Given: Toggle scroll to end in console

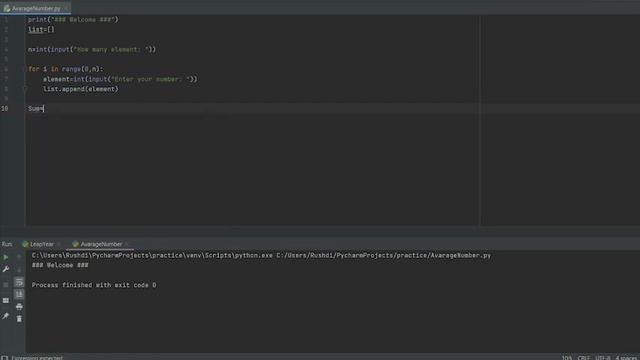Looking at the screenshot, I should (x=19, y=294).
